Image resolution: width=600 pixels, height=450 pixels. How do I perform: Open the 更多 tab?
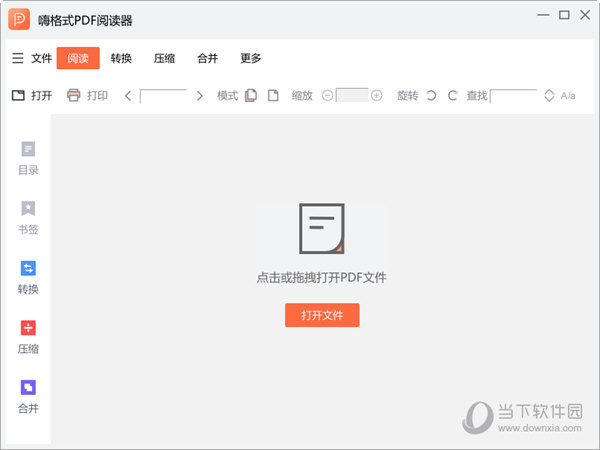(x=251, y=58)
